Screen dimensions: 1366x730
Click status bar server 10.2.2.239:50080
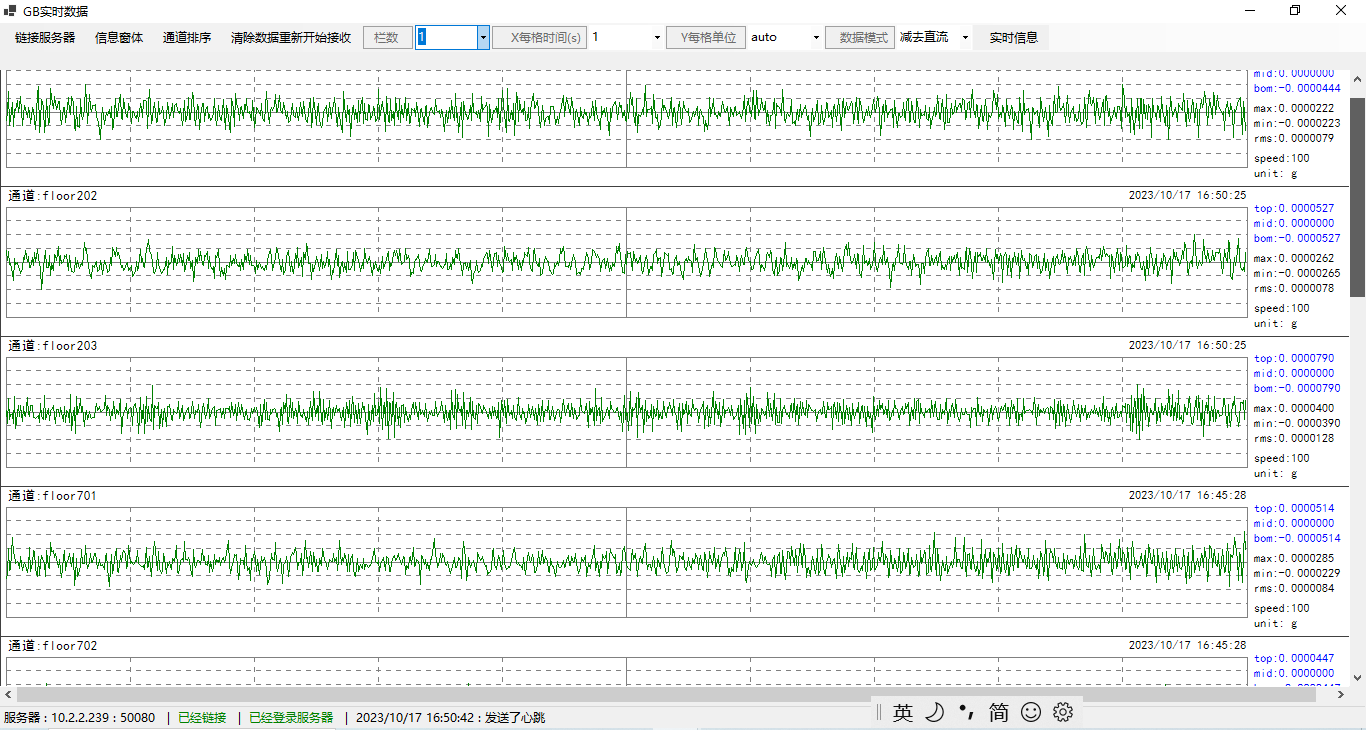(79, 717)
